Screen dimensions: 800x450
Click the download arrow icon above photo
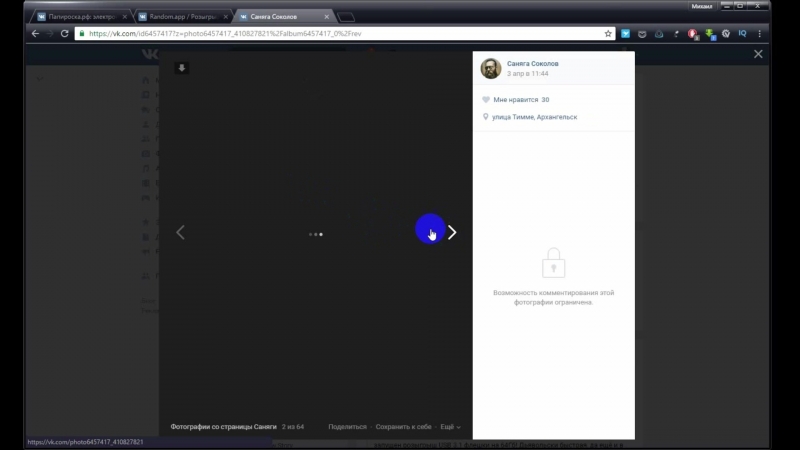(x=182, y=68)
